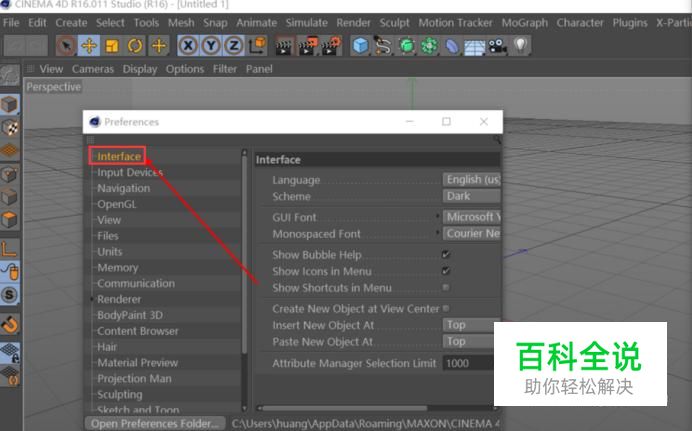Open the Create menu
692x431 pixels.
[71, 22]
